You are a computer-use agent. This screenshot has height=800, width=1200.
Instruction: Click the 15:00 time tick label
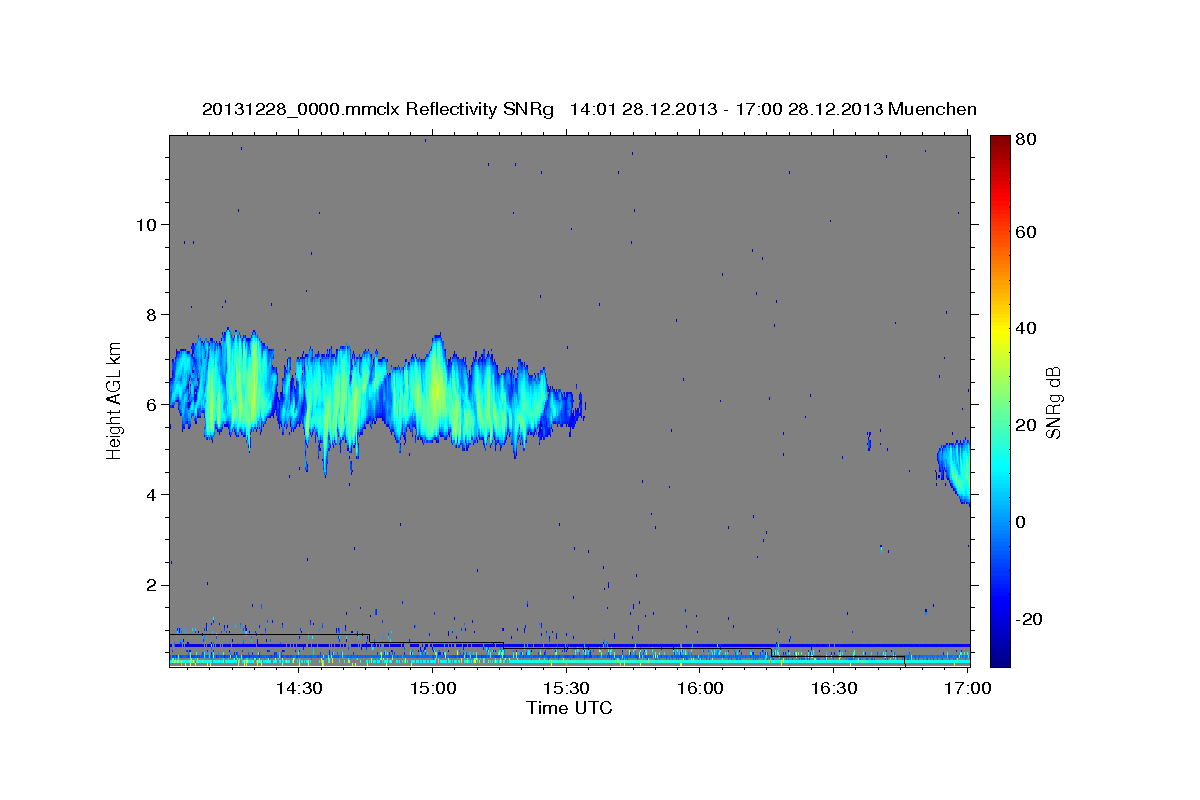[x=432, y=689]
